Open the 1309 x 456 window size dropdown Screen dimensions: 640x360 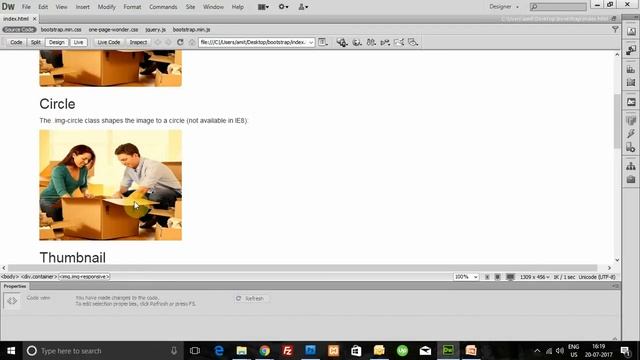[534, 277]
